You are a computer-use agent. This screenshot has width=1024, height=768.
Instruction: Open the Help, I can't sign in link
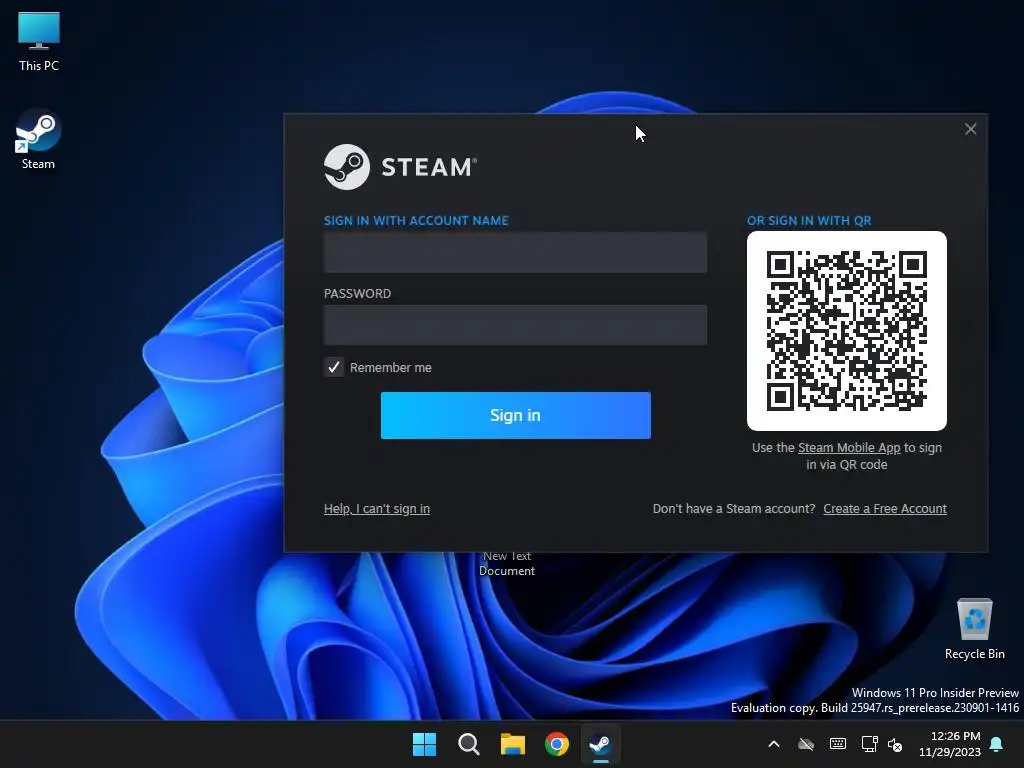377,509
